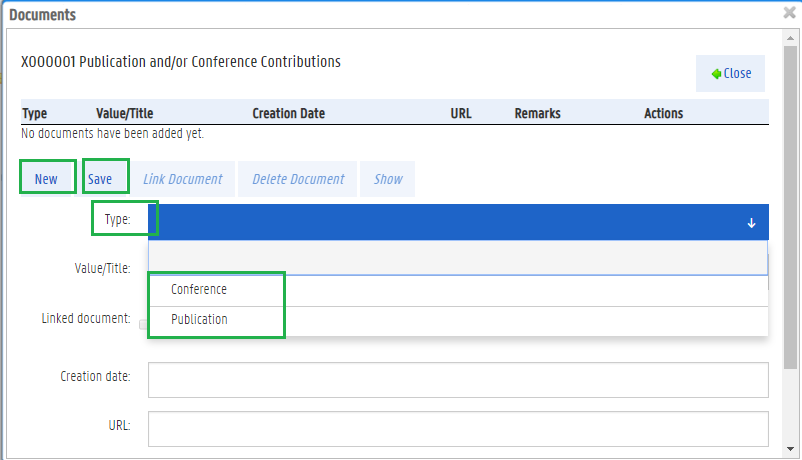Click the vertical scrollbar of the dialog
The width and height of the screenshot is (802, 460).
pos(792,200)
